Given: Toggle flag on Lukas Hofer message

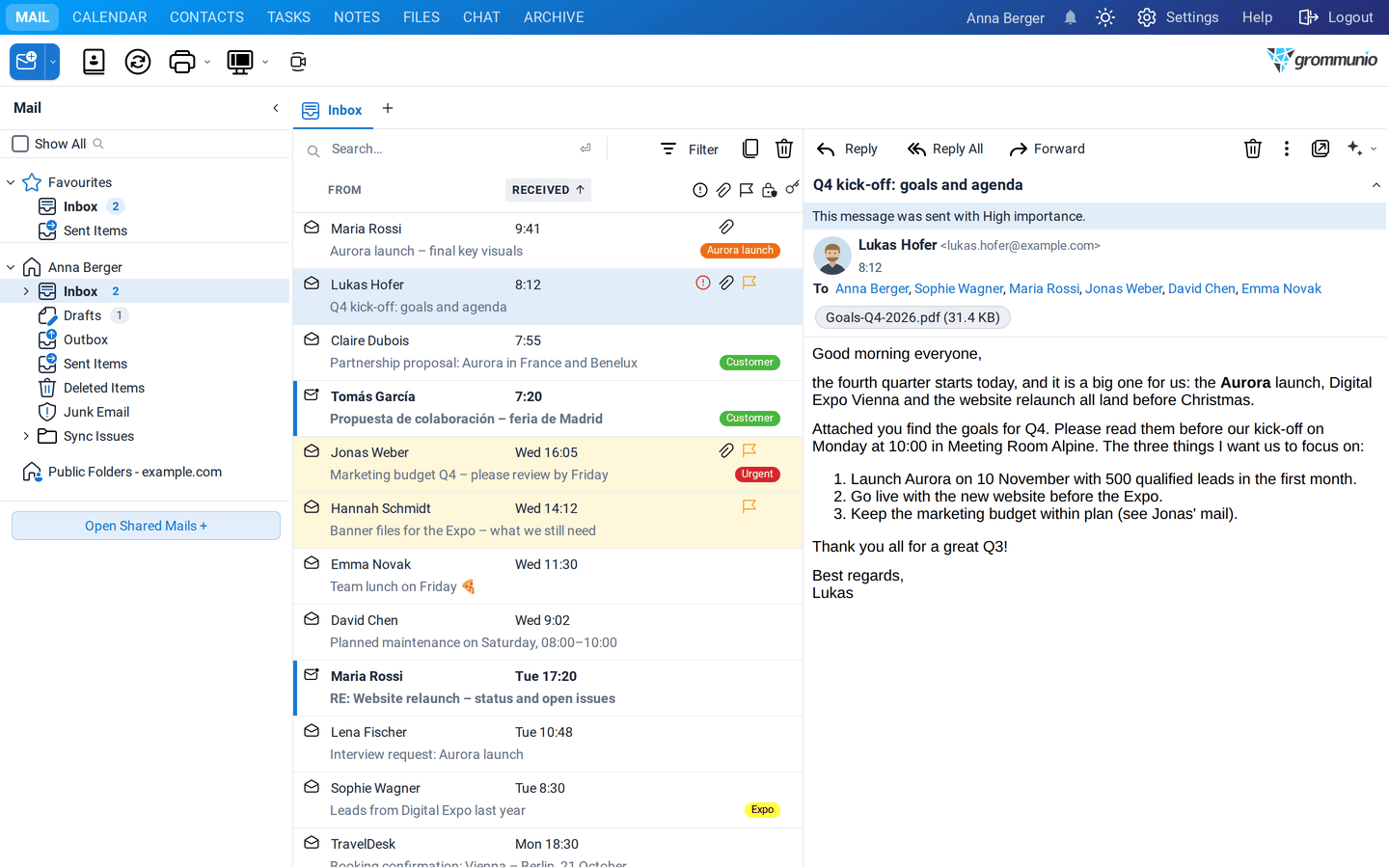Looking at the screenshot, I should click(749, 283).
